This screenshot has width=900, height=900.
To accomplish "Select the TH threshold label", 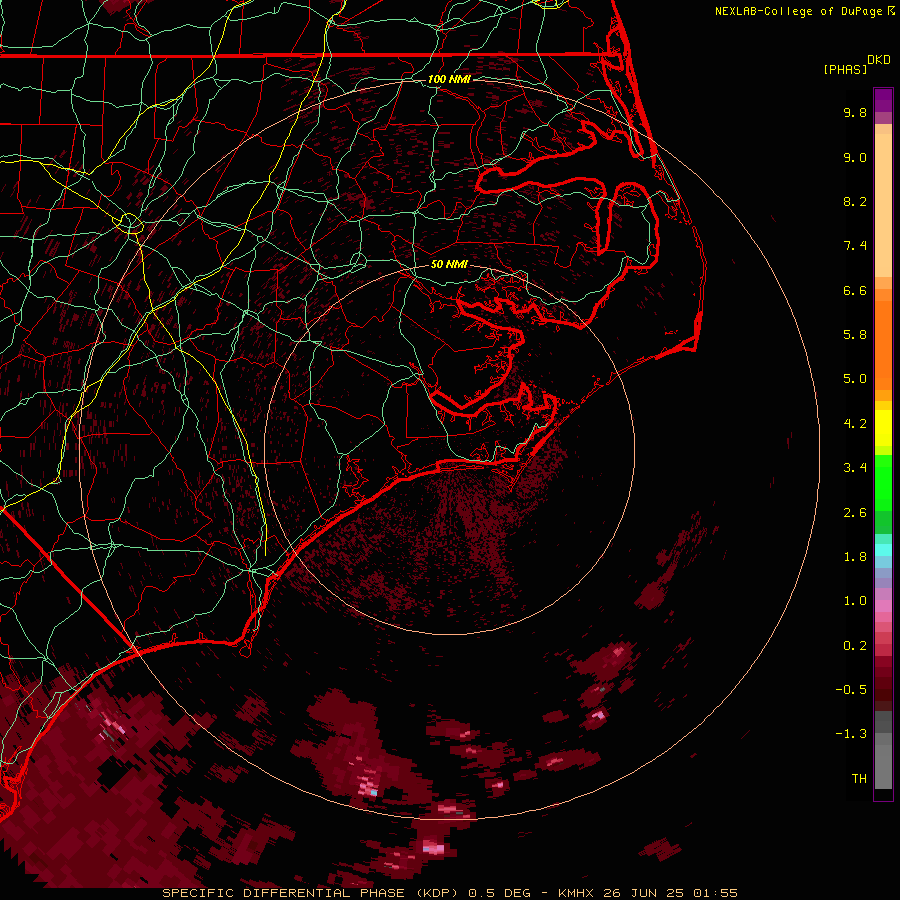I will (859, 779).
